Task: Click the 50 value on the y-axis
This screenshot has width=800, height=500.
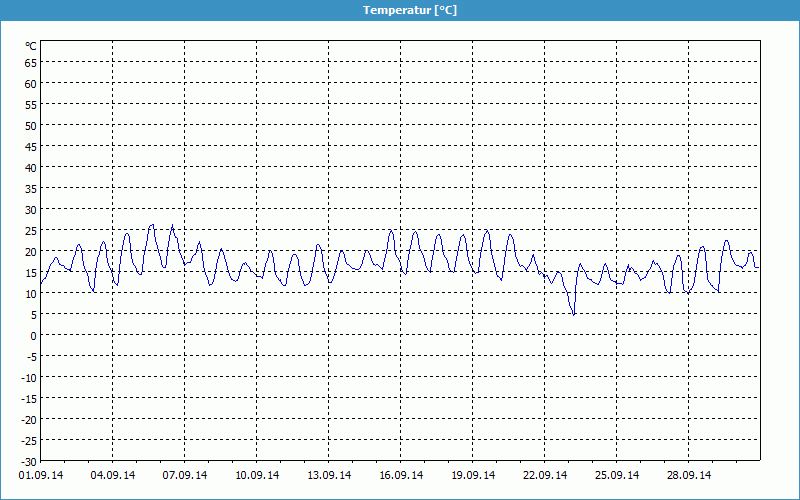Action: [30, 125]
